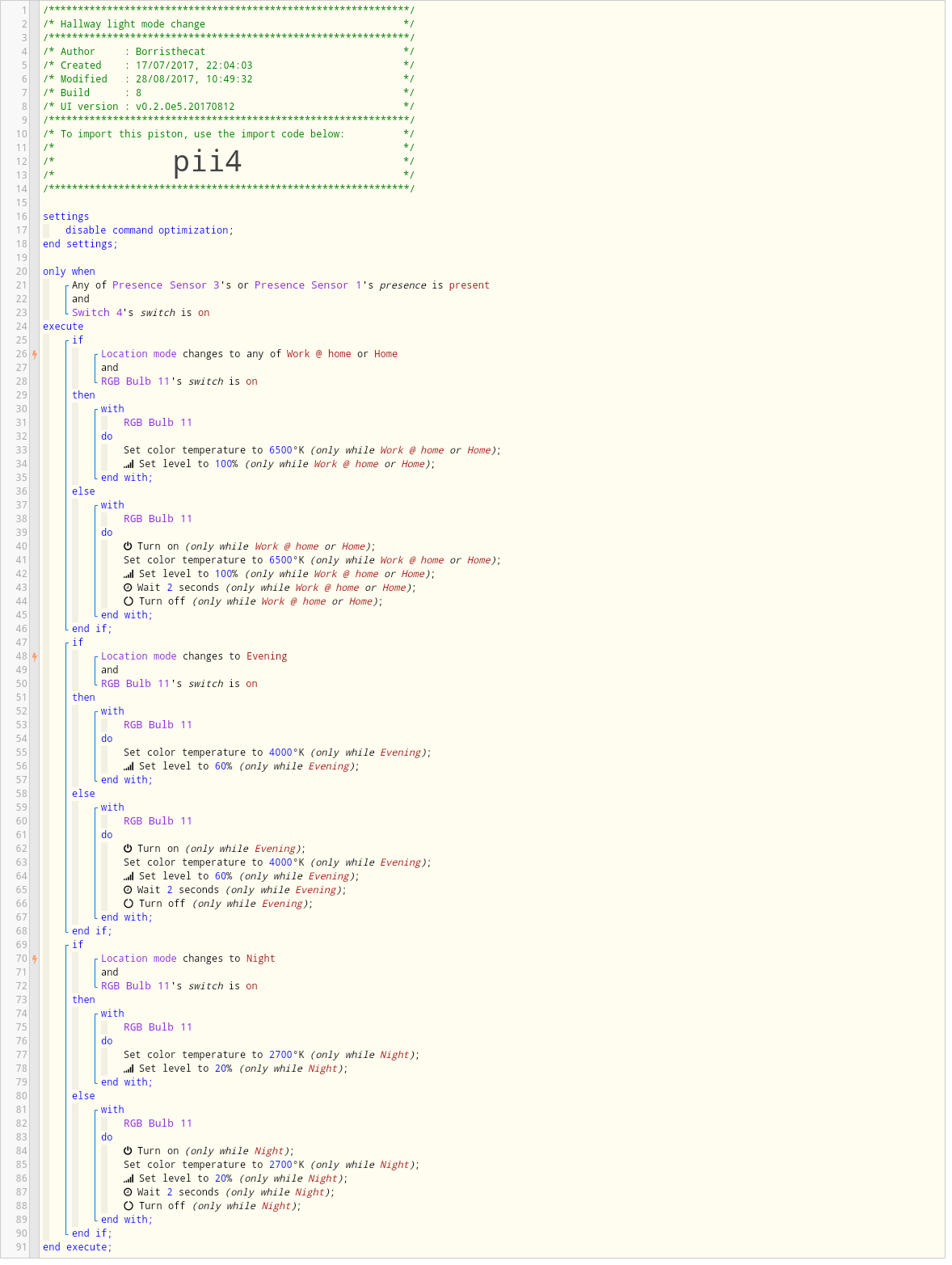
Task: Click the 'else' keyword on line 80
Action: 83,1096
